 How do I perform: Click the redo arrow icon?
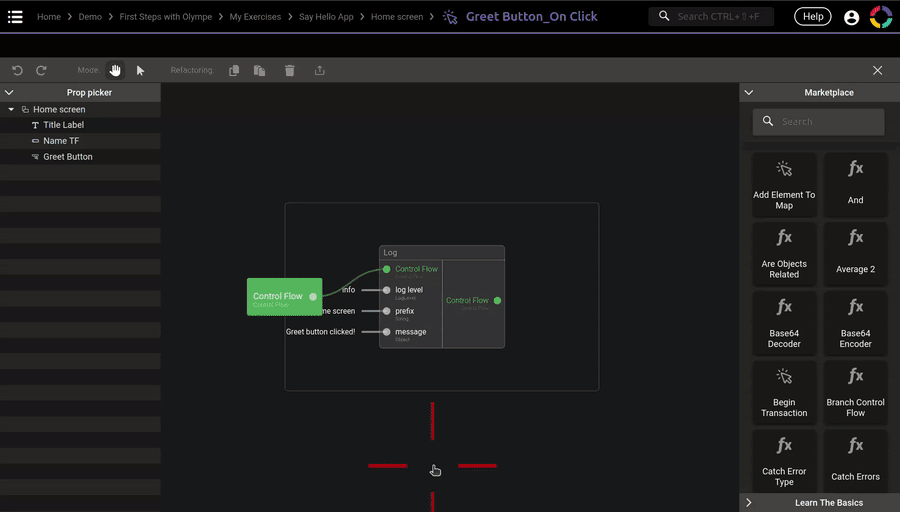pos(41,71)
